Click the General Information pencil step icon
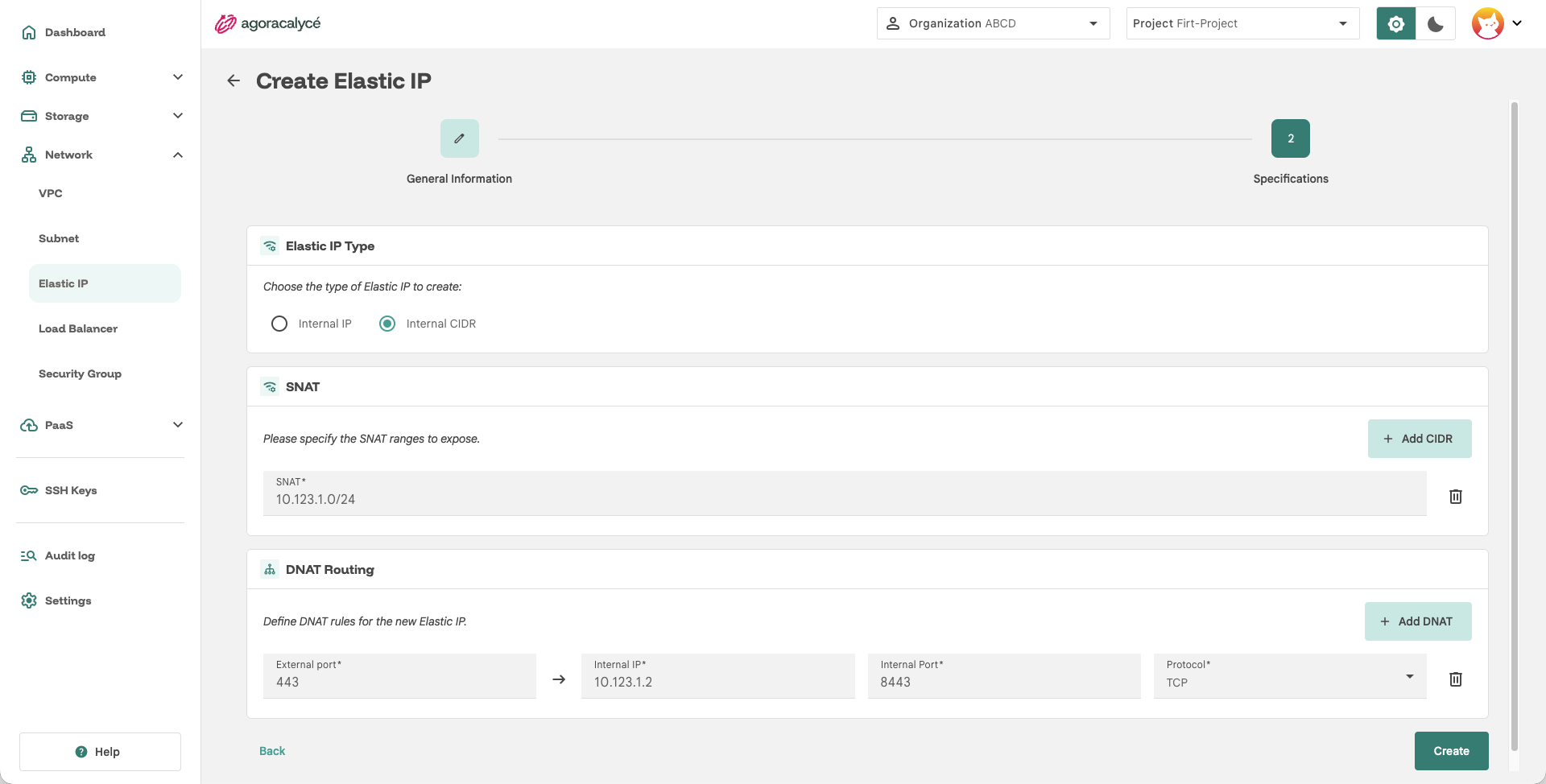Screen dimensions: 1546x784 [x=460, y=138]
